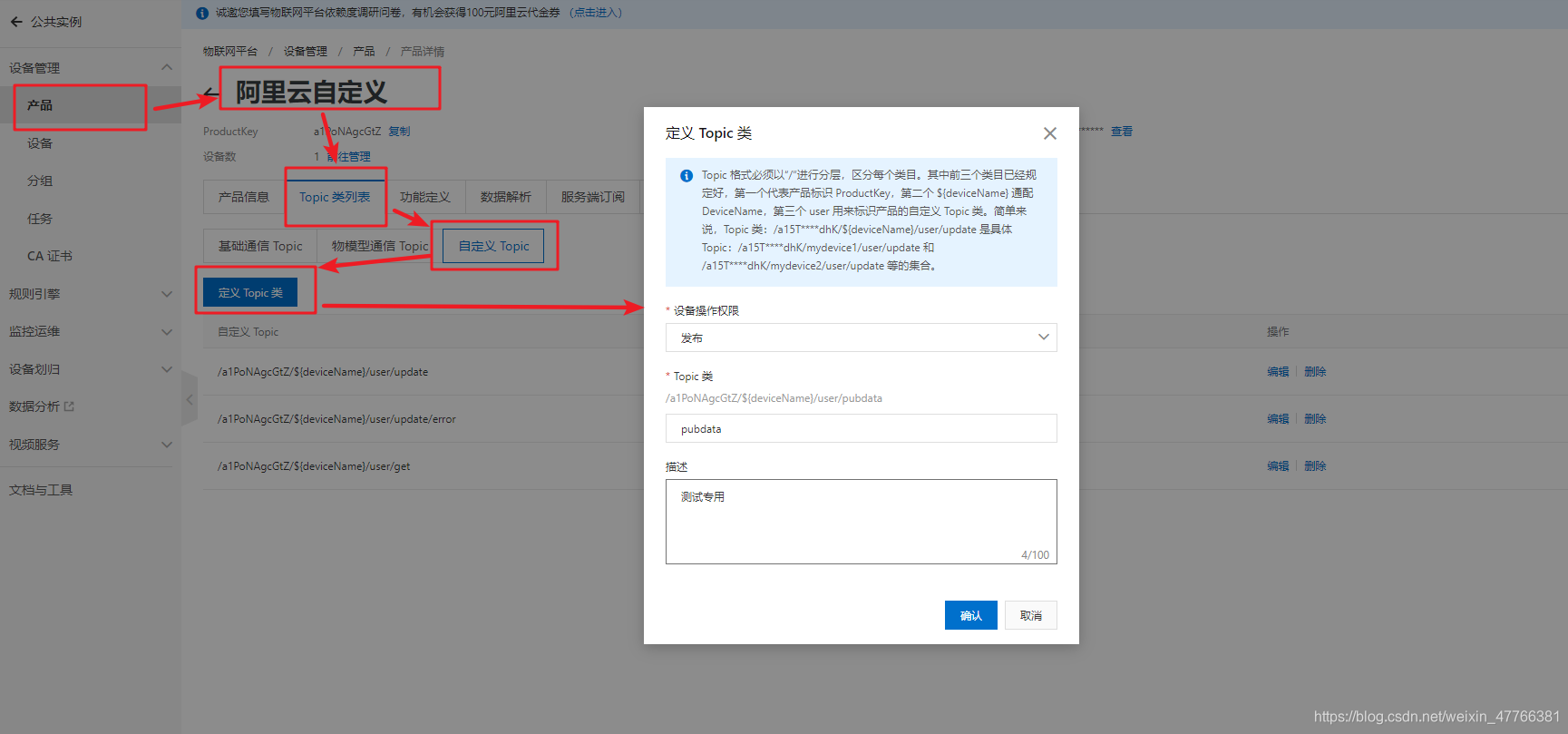Open CA 证书 in the sidebar
Screen dimensions: 1568x734
pos(50,256)
